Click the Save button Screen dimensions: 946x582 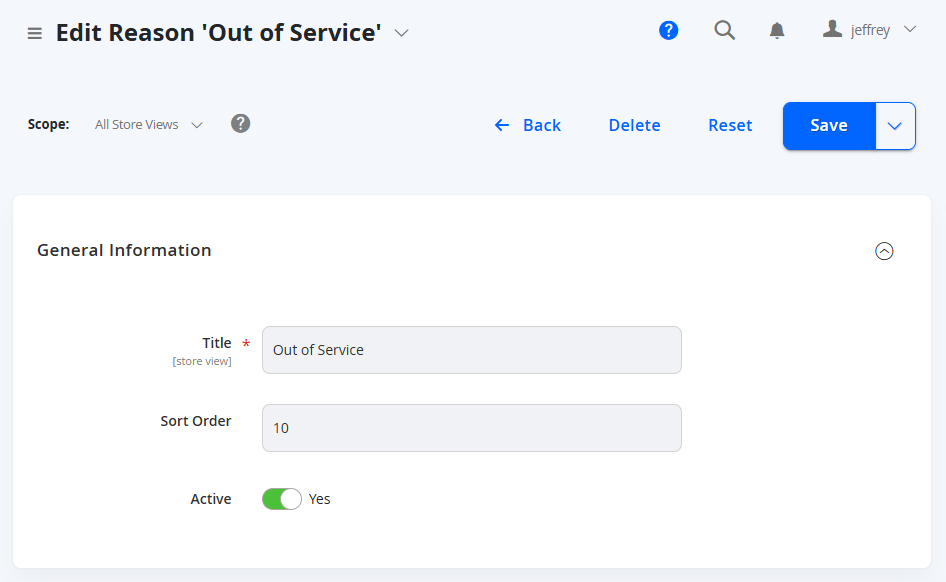[x=829, y=126]
